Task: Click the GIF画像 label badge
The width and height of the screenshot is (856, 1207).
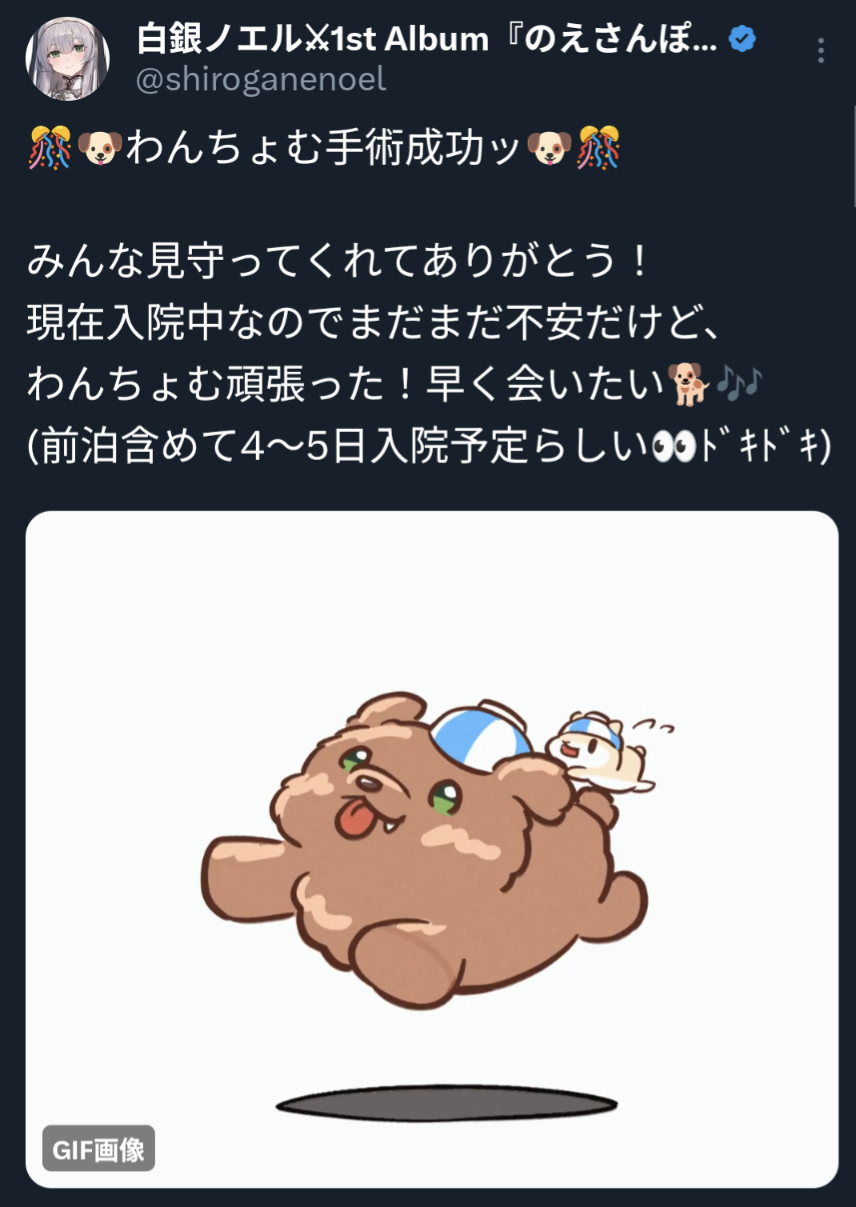Action: pyautogui.click(x=99, y=1150)
